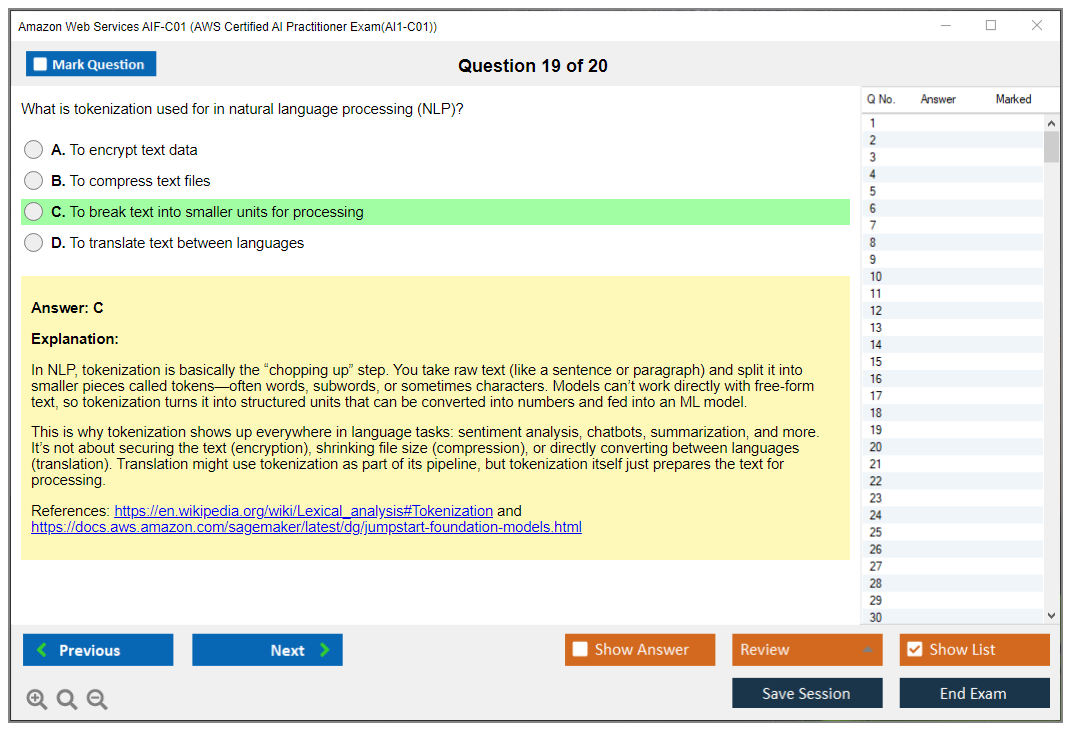Select answer A, encrypt text data
This screenshot has height=735, width=1075.
pos(33,149)
